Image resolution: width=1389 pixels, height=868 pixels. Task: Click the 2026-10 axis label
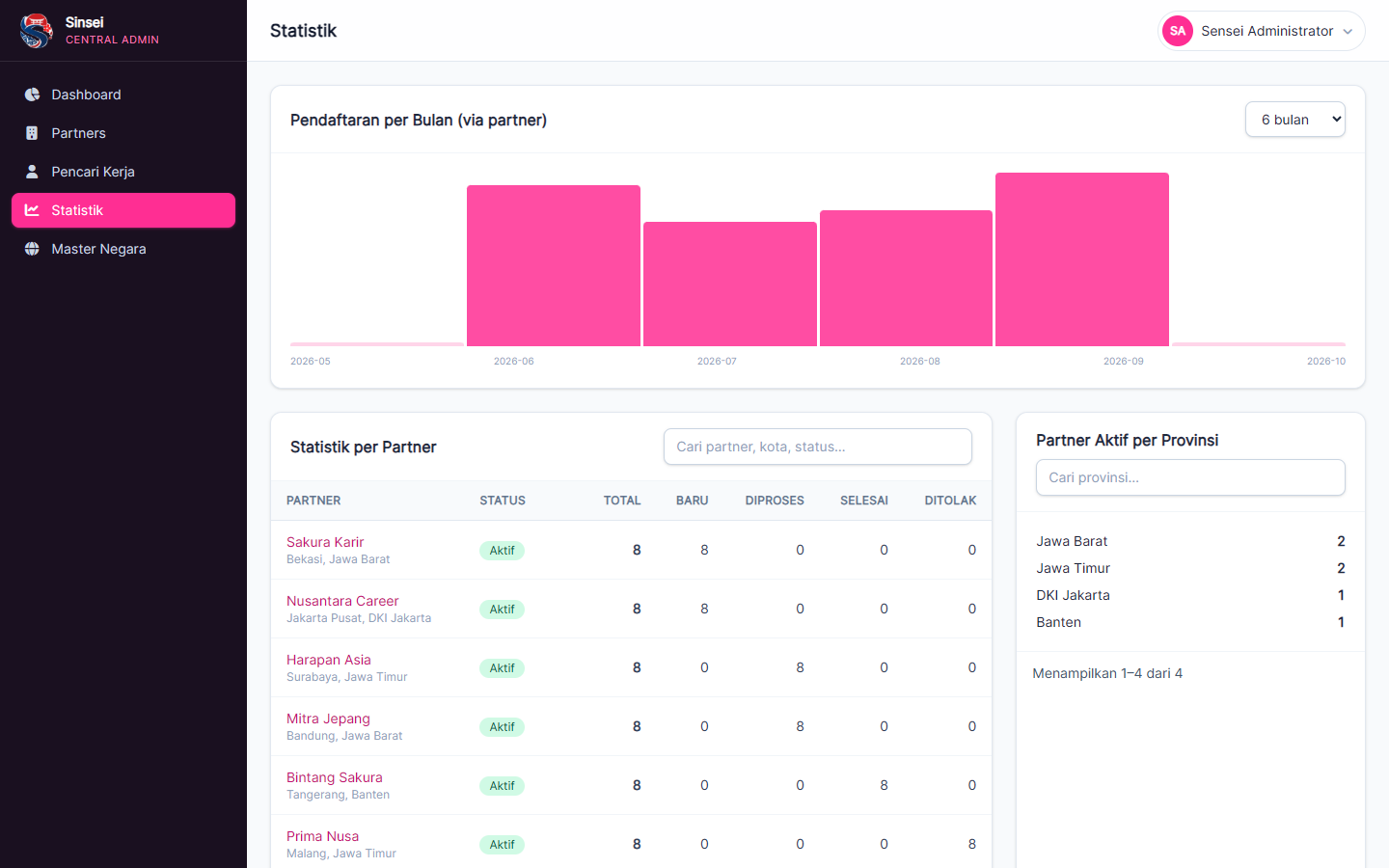(x=1326, y=361)
